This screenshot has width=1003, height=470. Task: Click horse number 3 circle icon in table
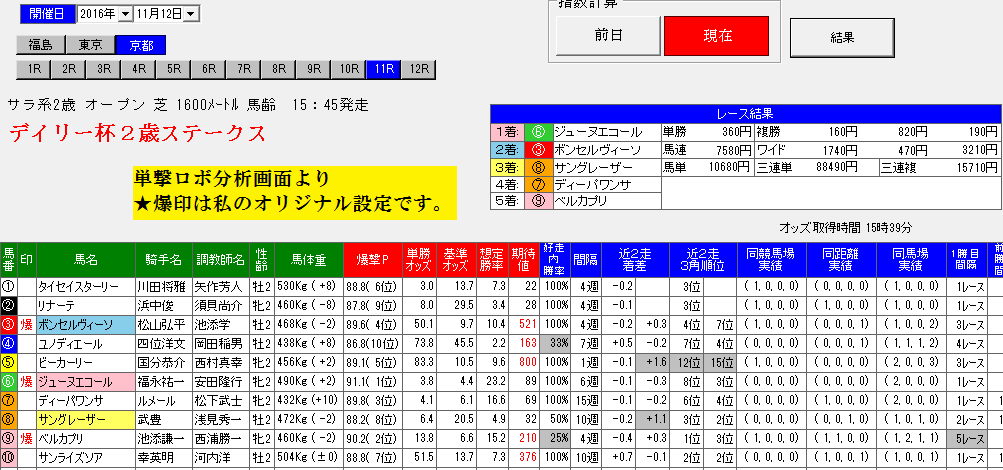[8, 324]
